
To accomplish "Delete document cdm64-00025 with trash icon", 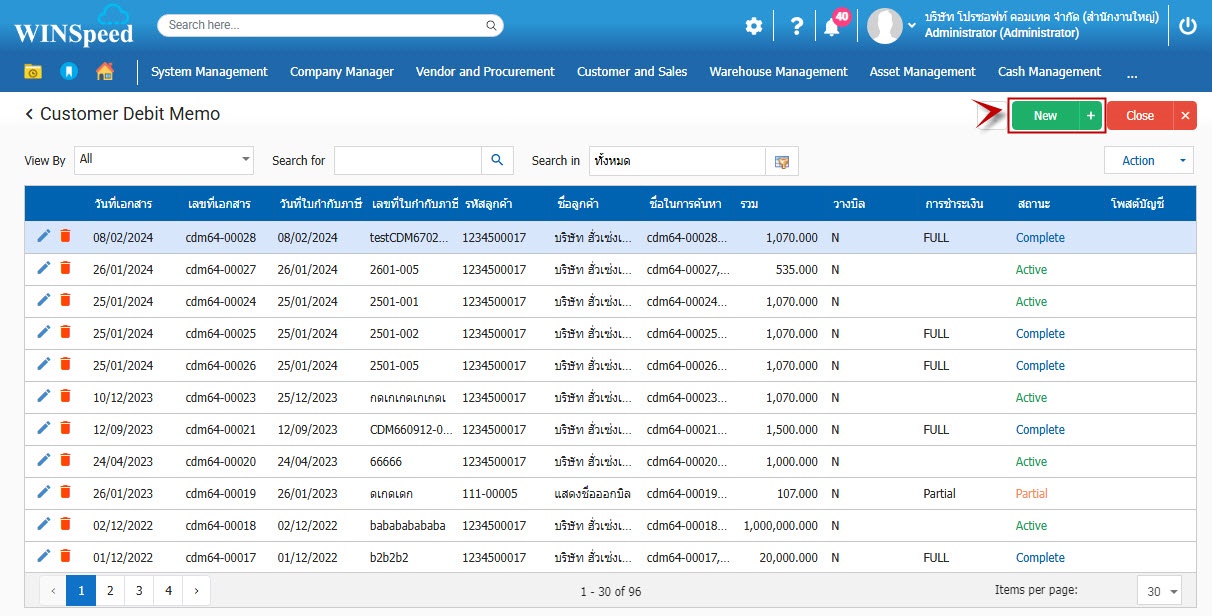I will 65,332.
